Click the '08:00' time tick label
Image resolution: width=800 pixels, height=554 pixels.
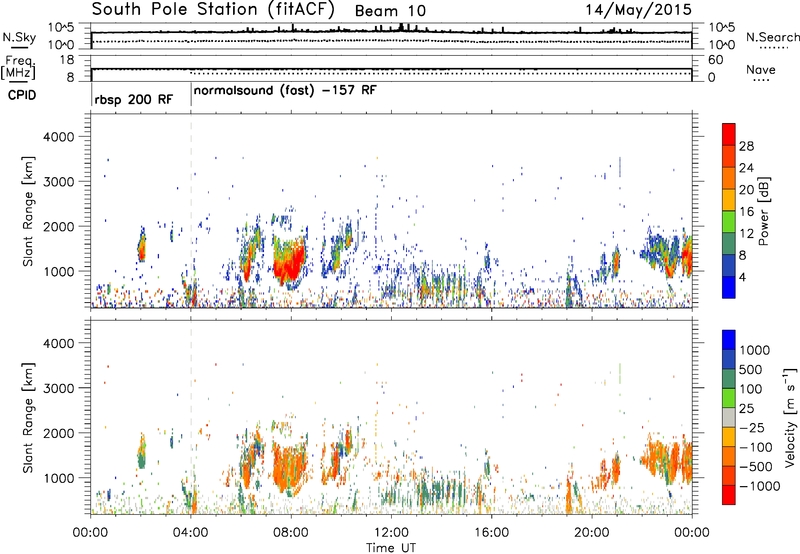point(291,533)
